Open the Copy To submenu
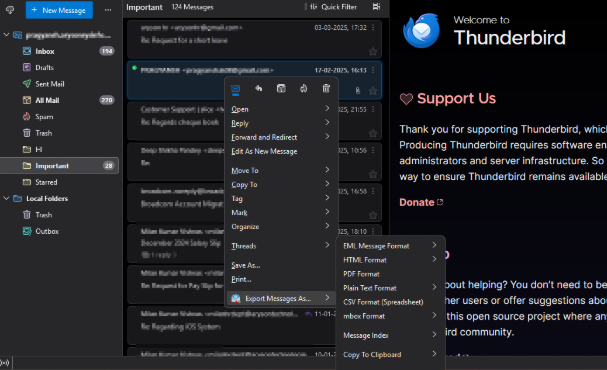 coord(281,185)
